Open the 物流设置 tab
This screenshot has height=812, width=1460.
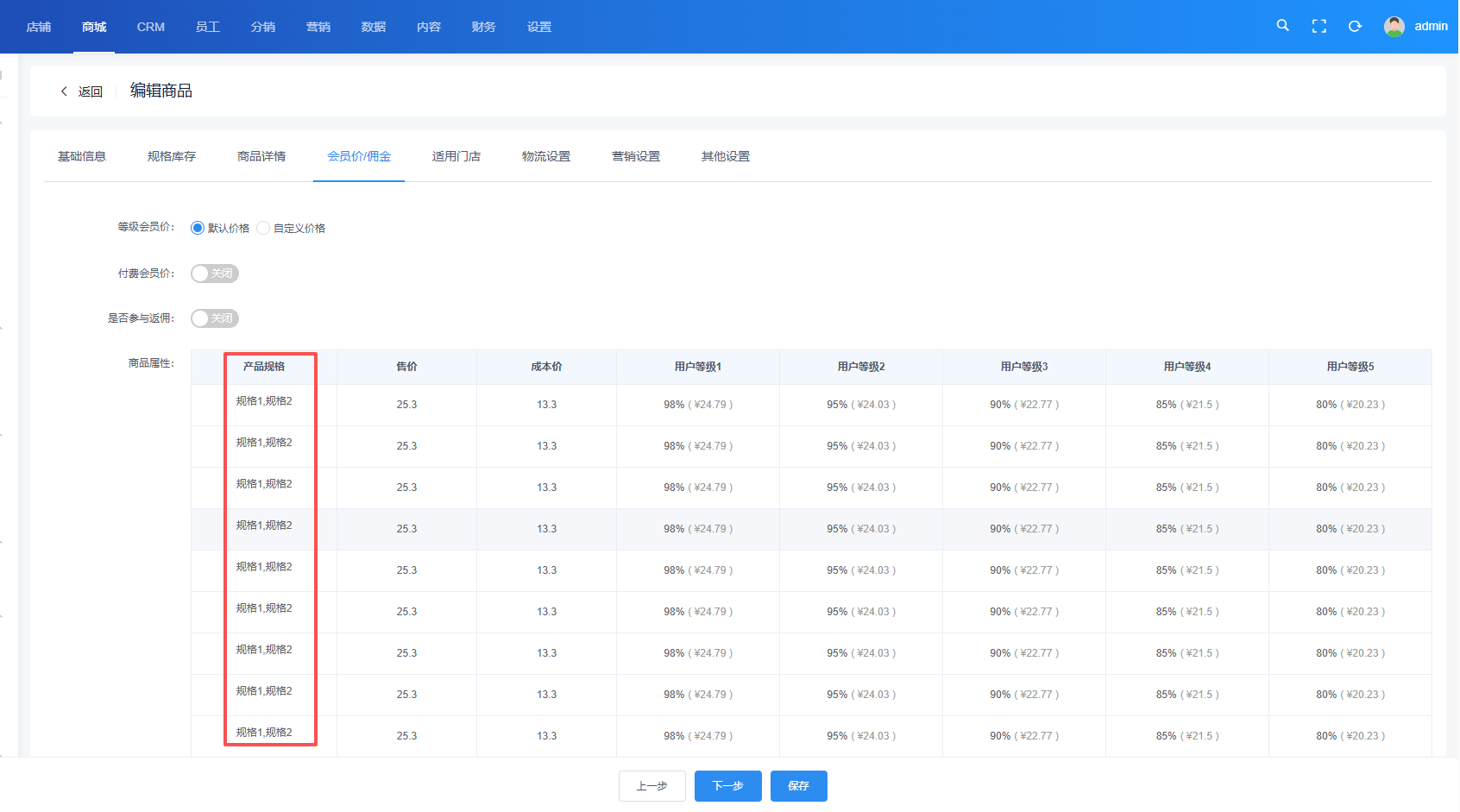(545, 156)
